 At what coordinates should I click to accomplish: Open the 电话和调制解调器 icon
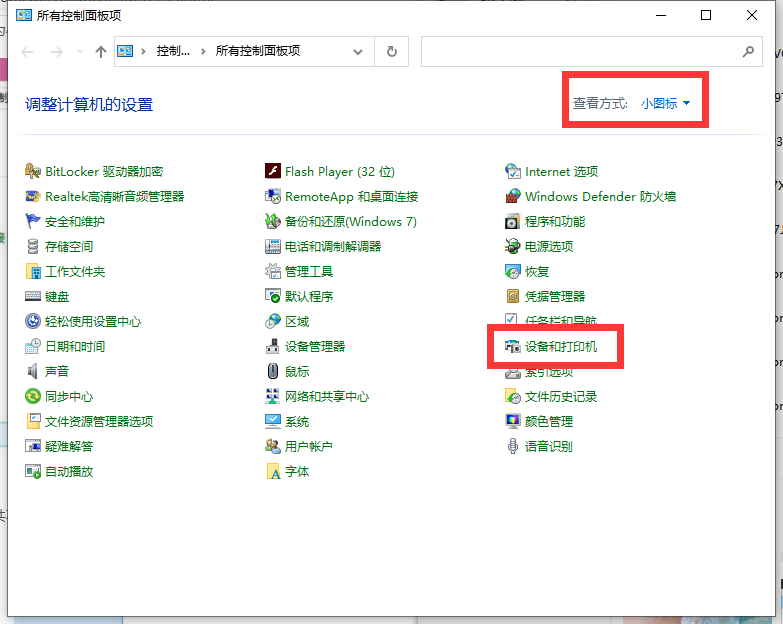(x=273, y=247)
